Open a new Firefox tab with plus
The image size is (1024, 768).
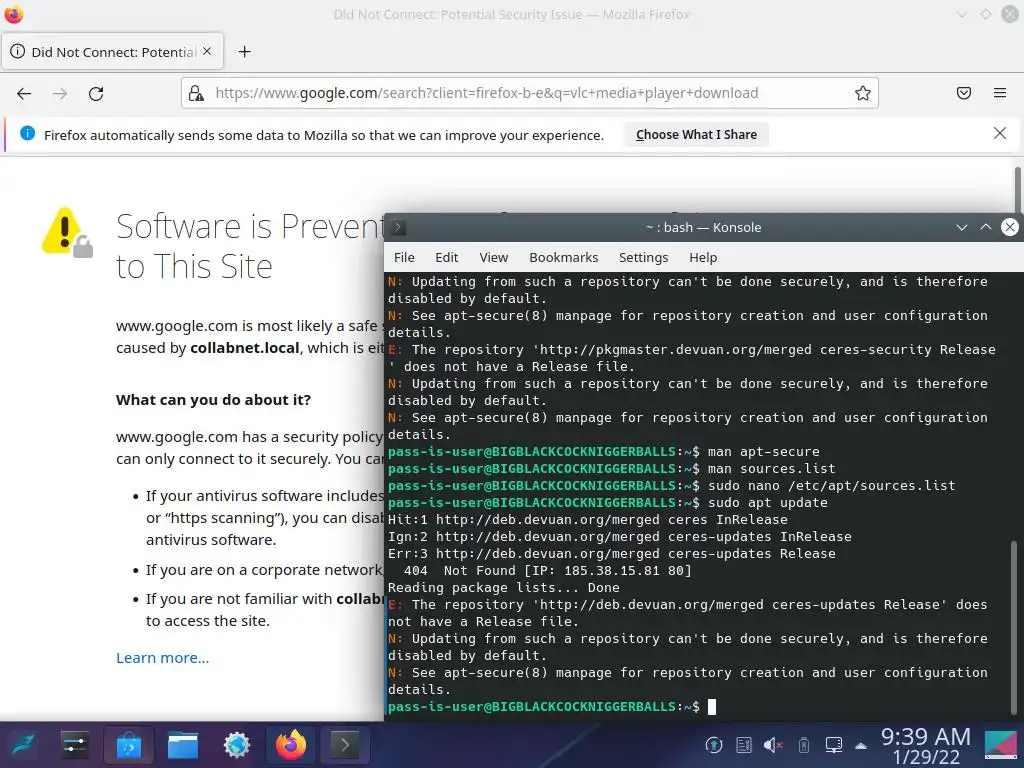[244, 52]
